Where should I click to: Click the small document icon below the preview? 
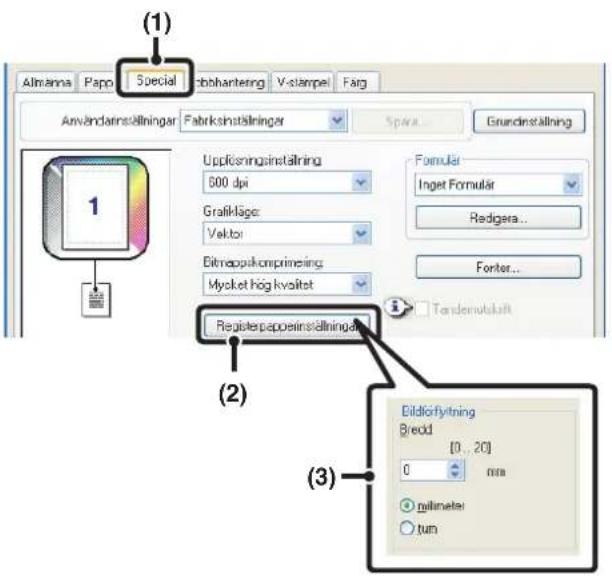coord(96,300)
